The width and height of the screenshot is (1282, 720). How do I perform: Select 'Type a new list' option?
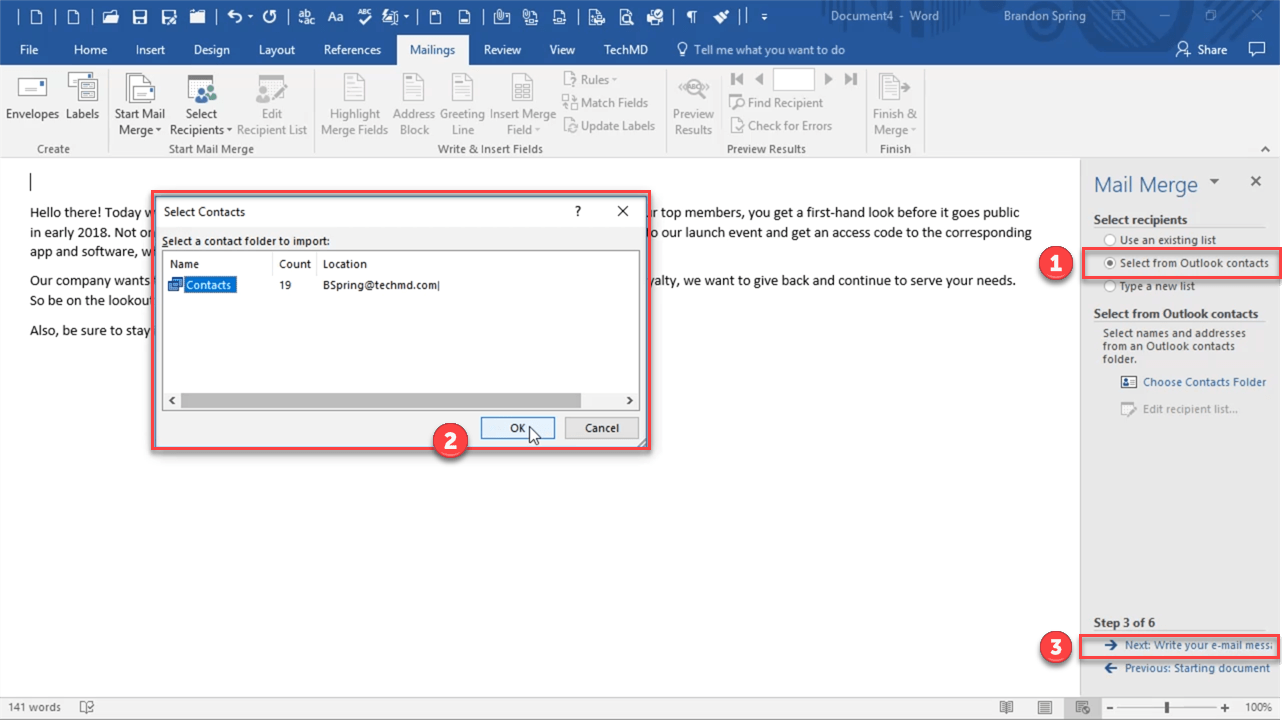pyautogui.click(x=1149, y=286)
